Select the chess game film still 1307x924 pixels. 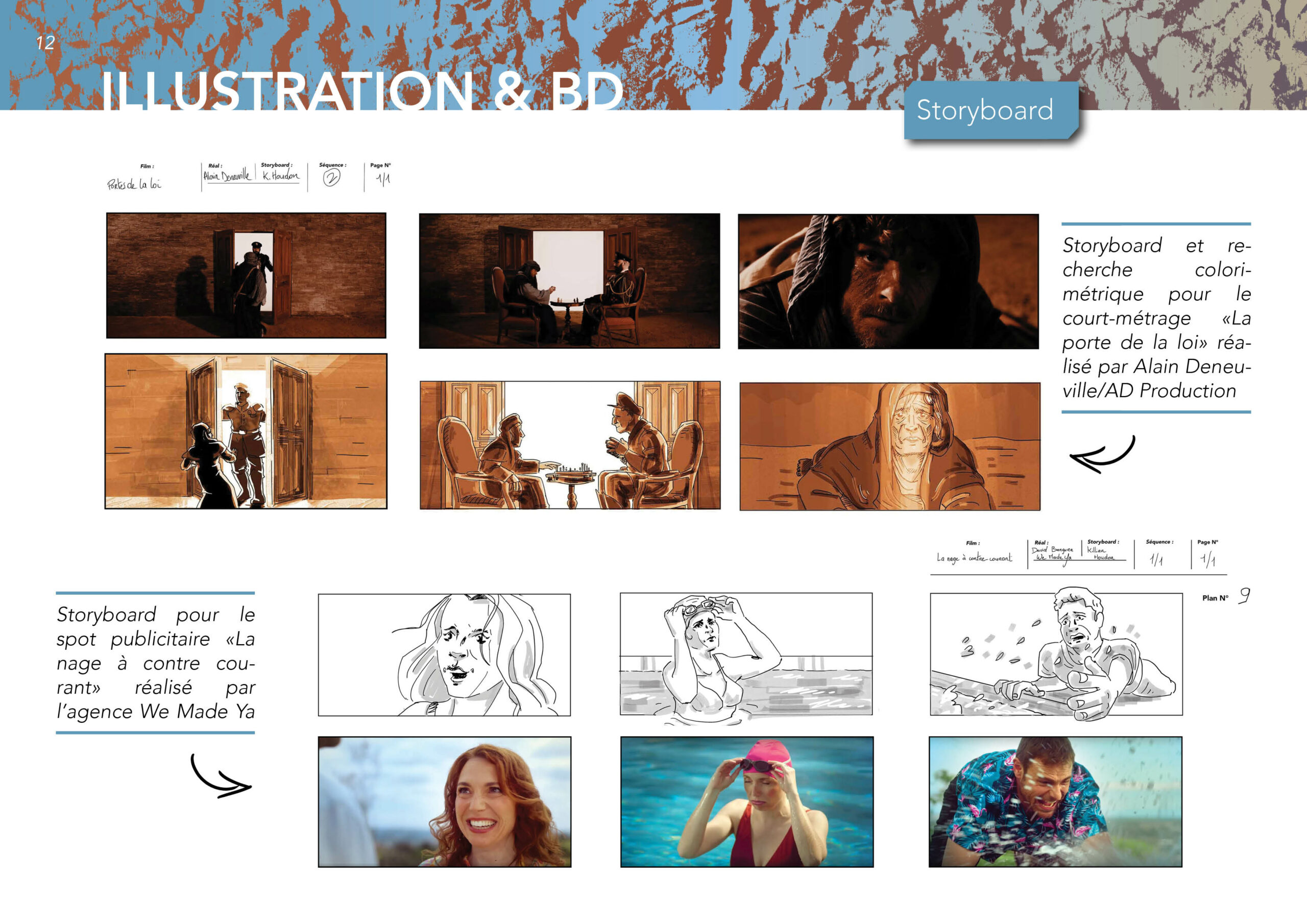click(569, 281)
